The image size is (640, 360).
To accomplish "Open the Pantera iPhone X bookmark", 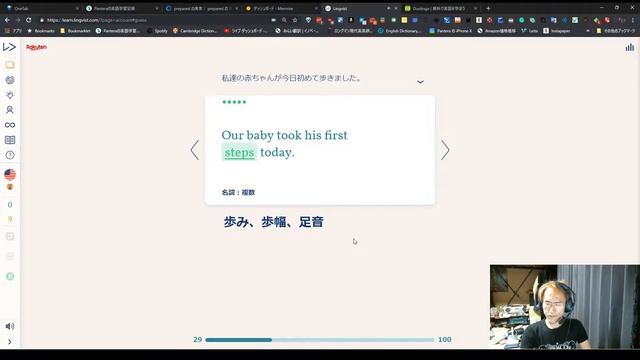I will coord(450,31).
